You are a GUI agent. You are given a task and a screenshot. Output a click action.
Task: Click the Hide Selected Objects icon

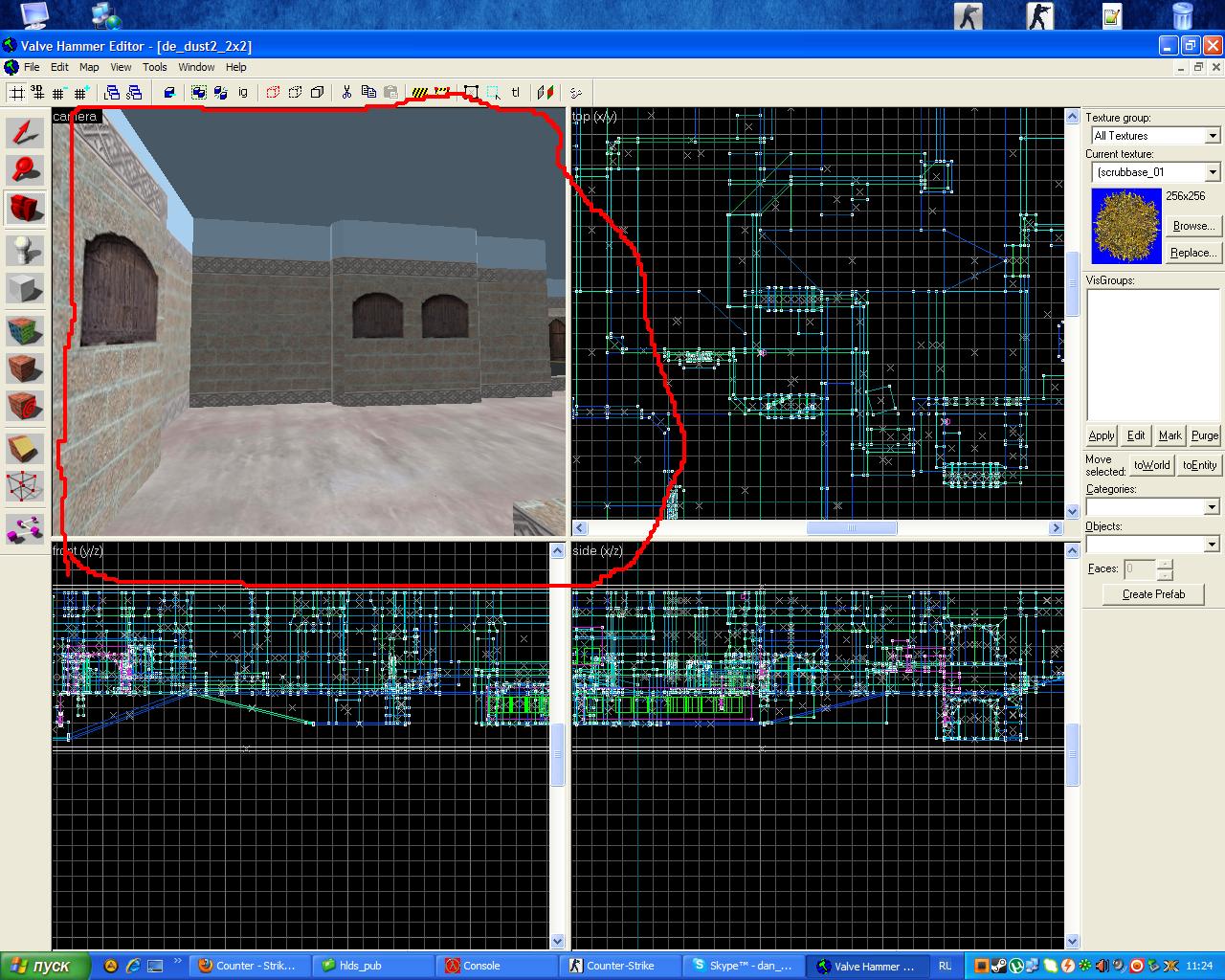pos(273,93)
